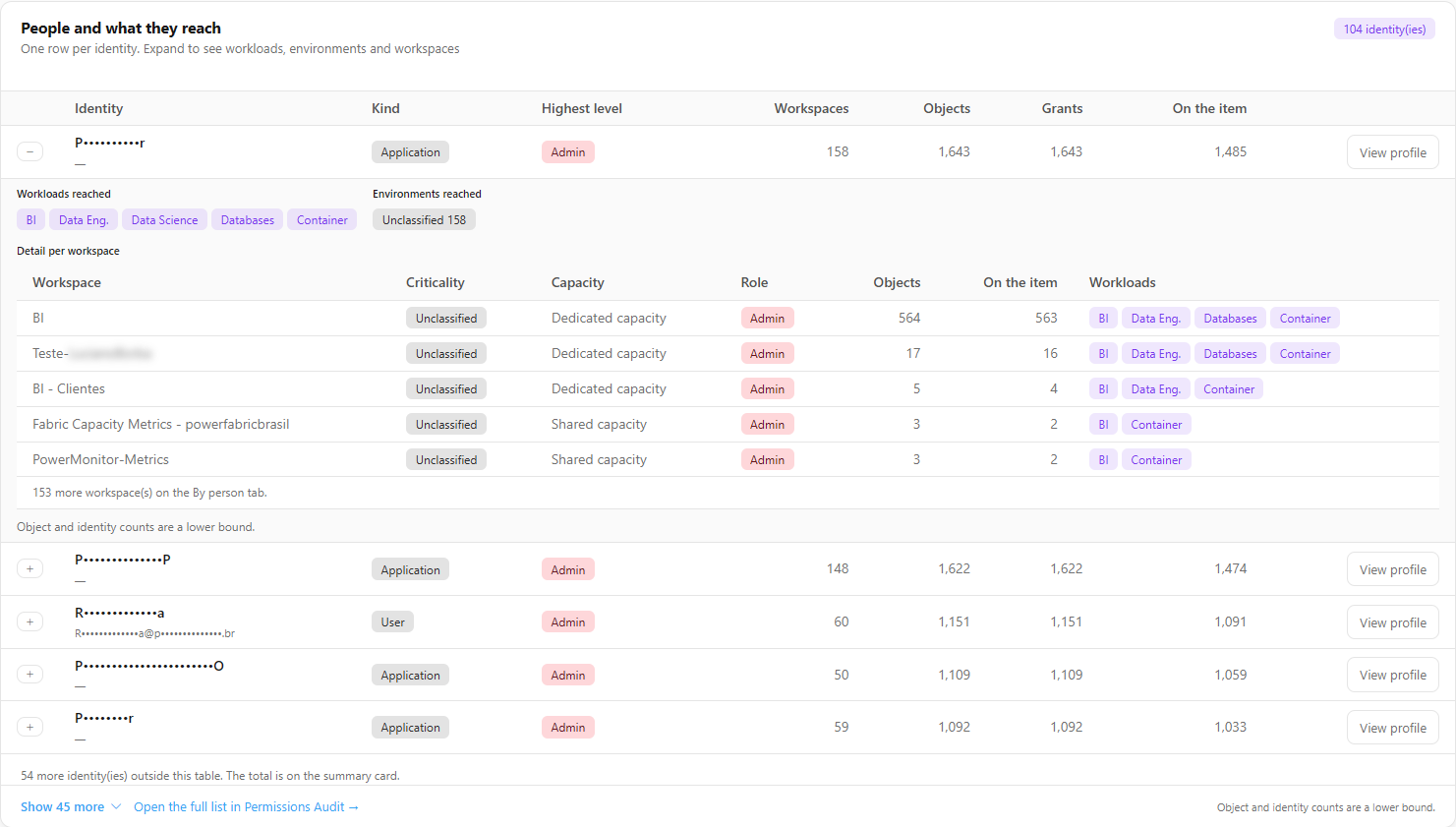Click the 104 identity(ies) badge

[1384, 30]
